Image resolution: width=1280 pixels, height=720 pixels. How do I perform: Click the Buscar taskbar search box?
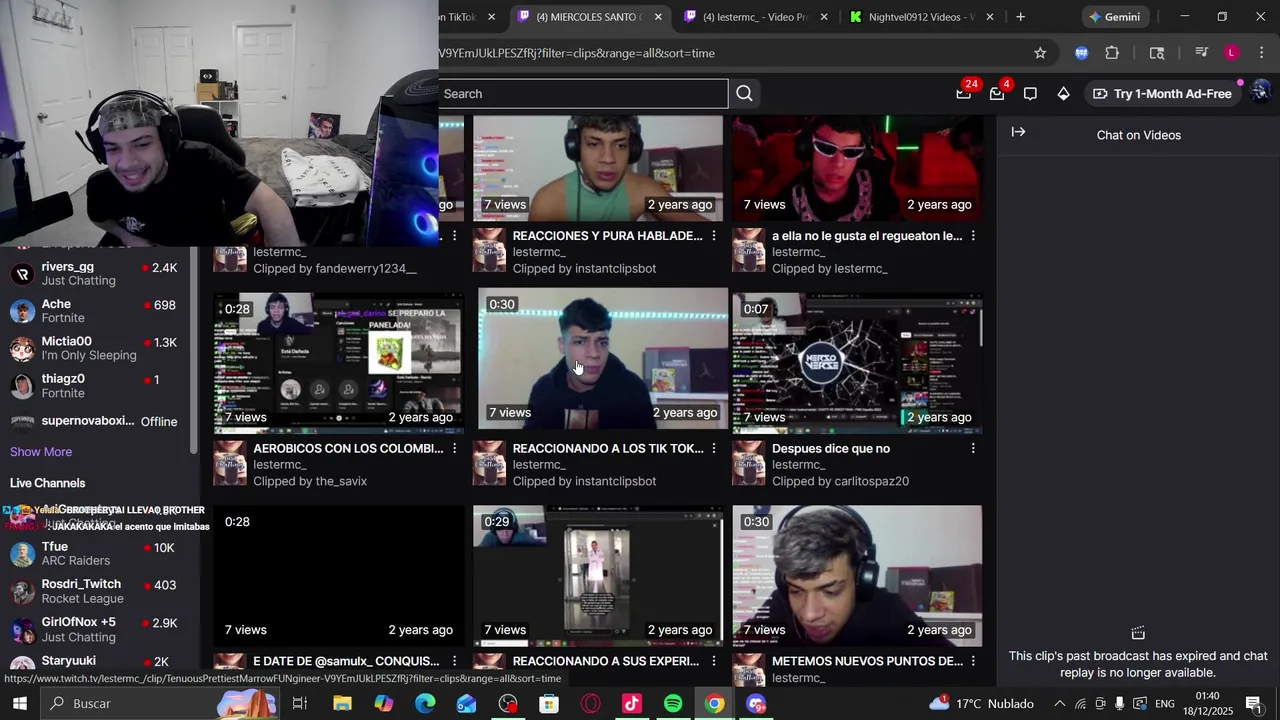(160, 704)
